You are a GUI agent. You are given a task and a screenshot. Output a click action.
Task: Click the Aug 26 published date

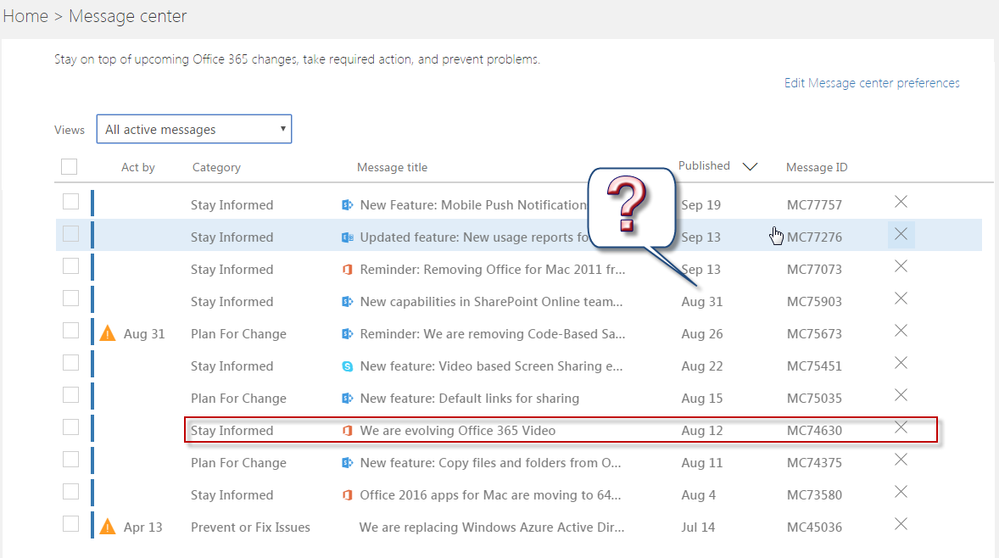(x=702, y=334)
